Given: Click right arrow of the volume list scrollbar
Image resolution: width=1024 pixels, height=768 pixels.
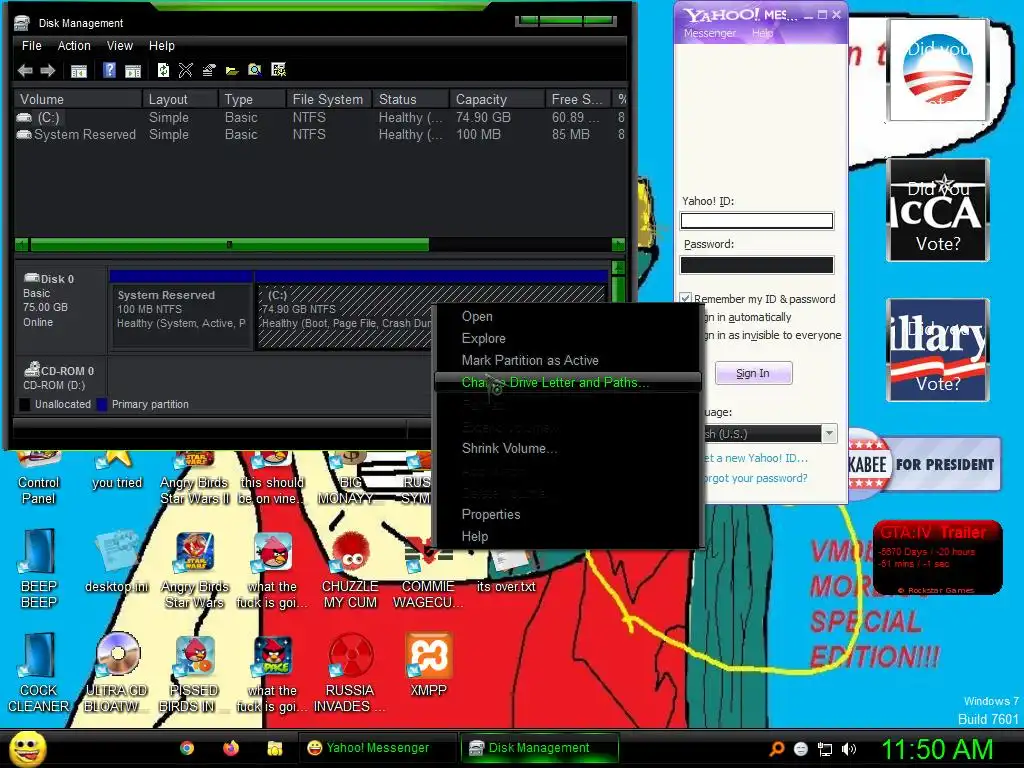Looking at the screenshot, I should tap(618, 245).
